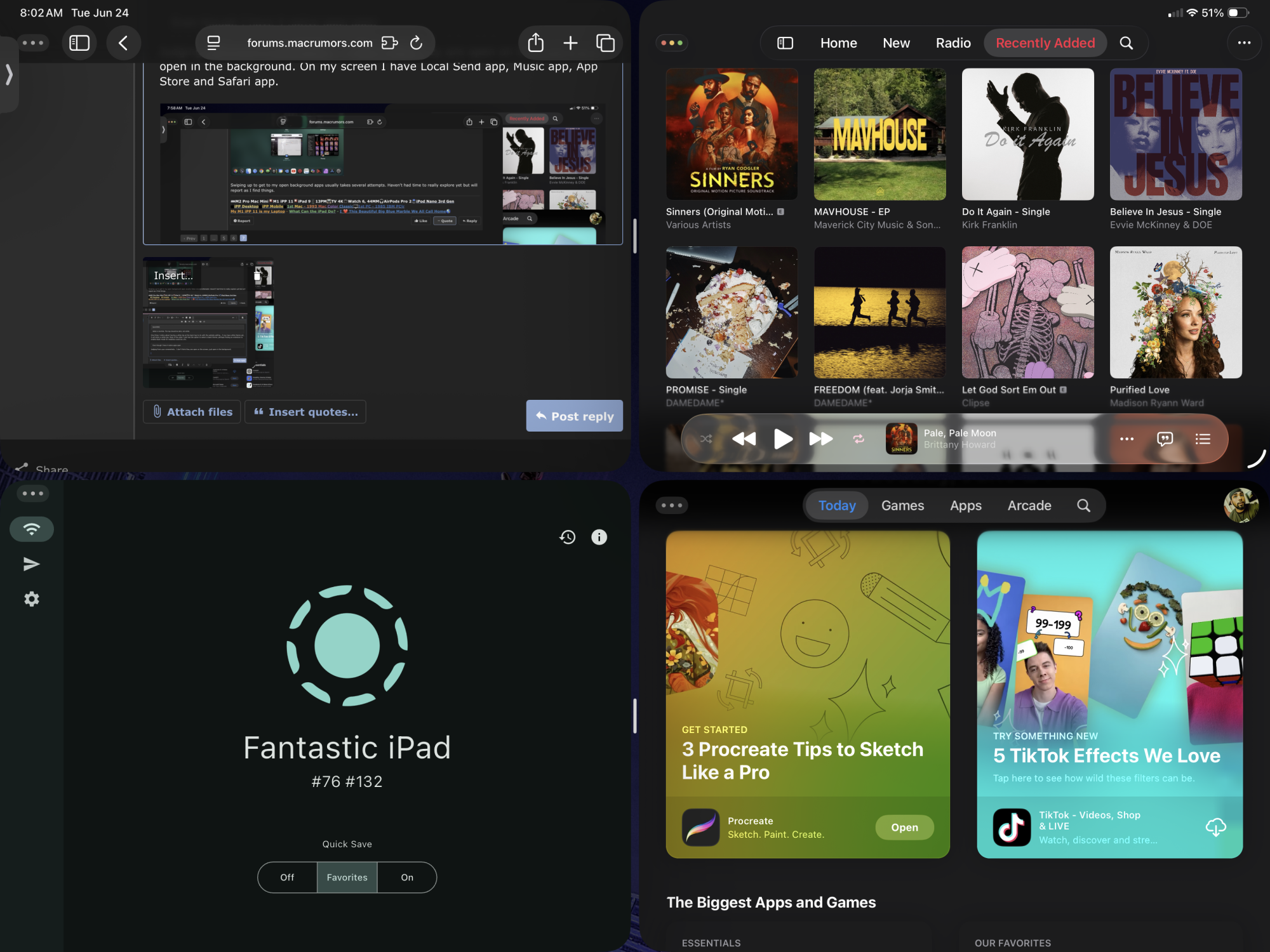Switch to App Store Games tab
Viewport: 1270px width, 952px height.
902,506
